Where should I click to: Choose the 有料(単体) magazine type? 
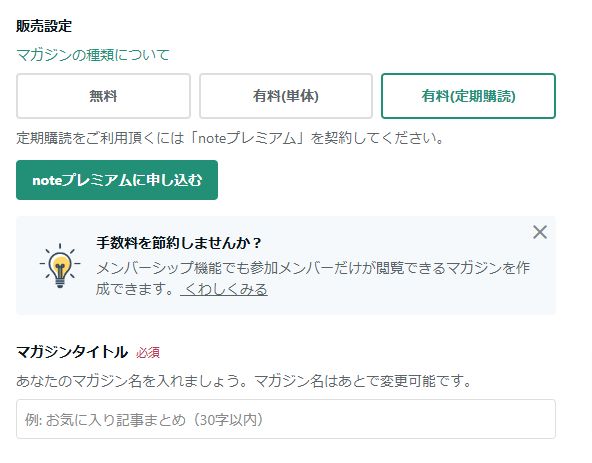click(286, 96)
